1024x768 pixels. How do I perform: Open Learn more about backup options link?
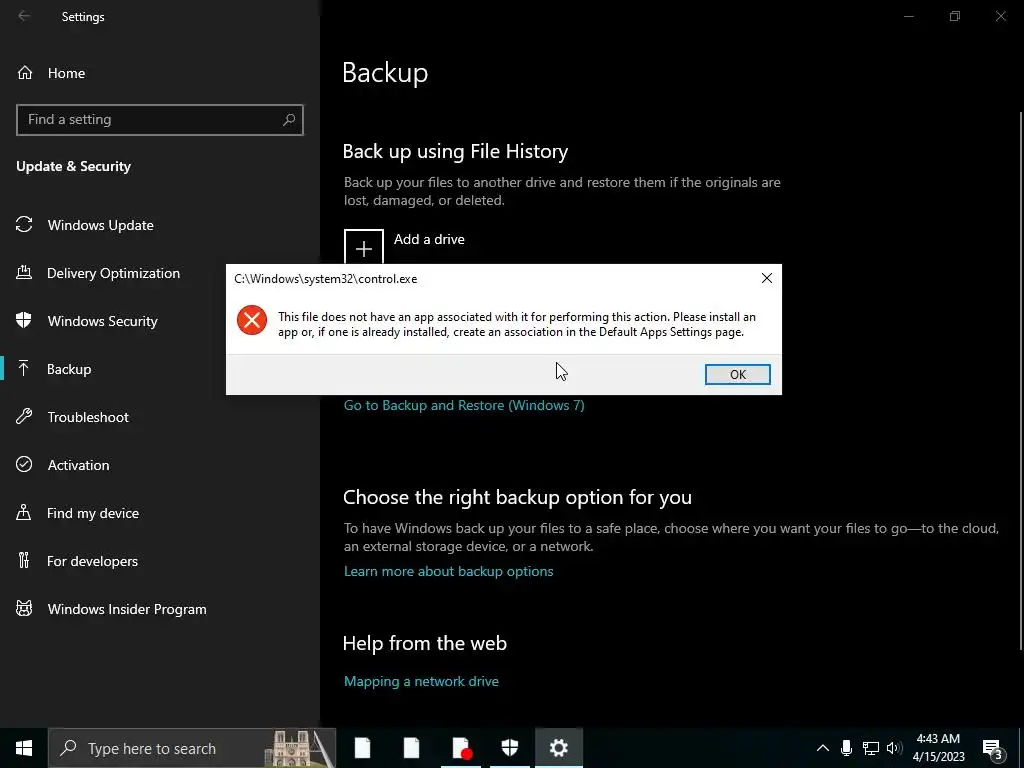pos(448,571)
